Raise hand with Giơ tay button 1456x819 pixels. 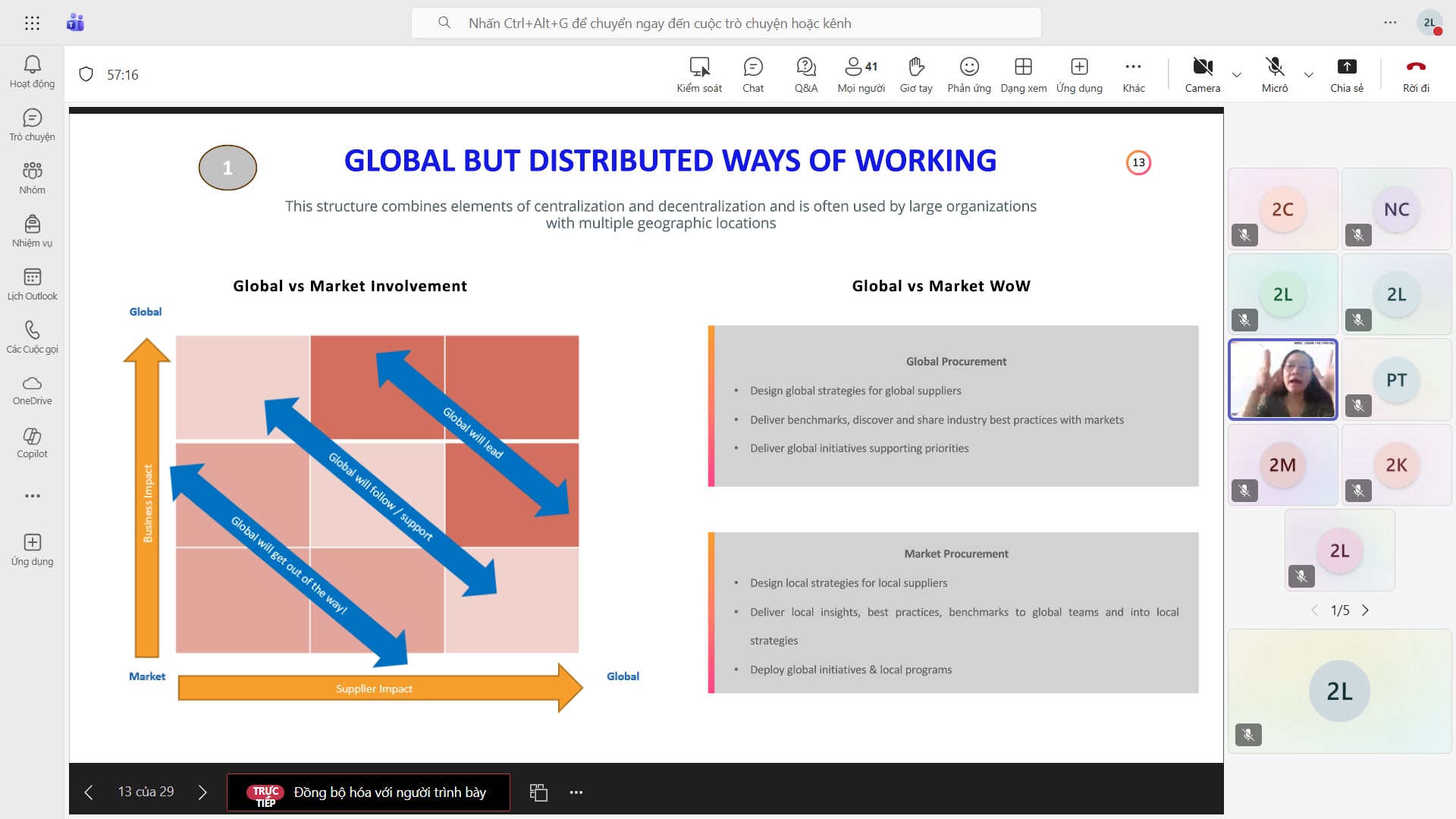915,74
